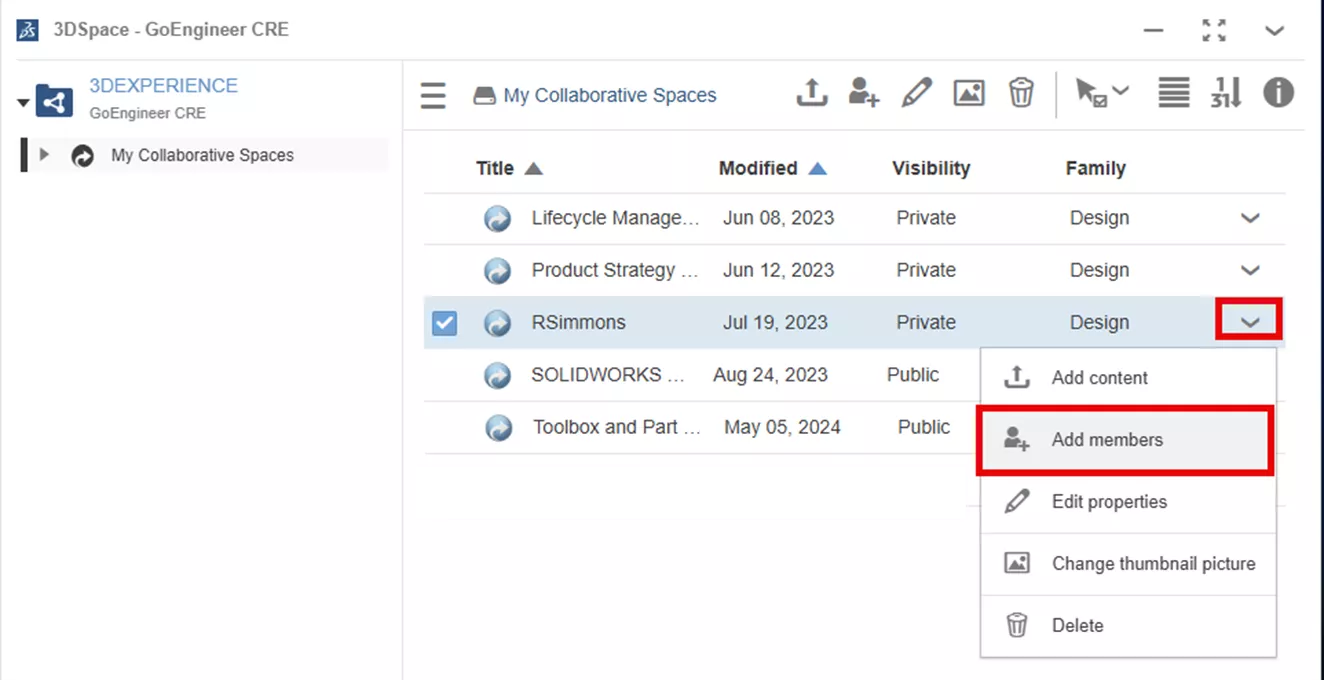Click the Jun 12, 2023 date cell

coord(778,270)
